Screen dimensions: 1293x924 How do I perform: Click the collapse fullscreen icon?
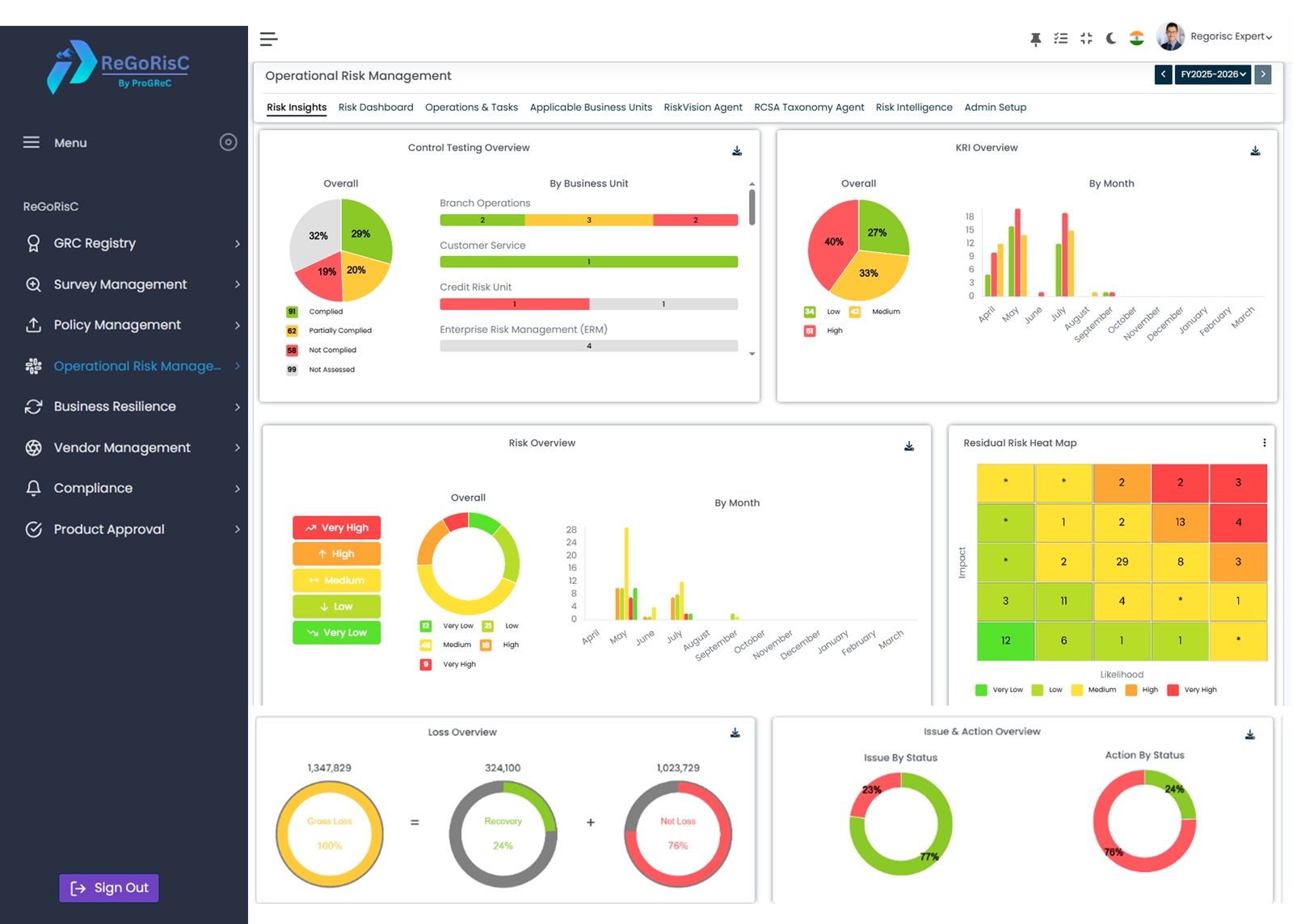[x=1086, y=39]
